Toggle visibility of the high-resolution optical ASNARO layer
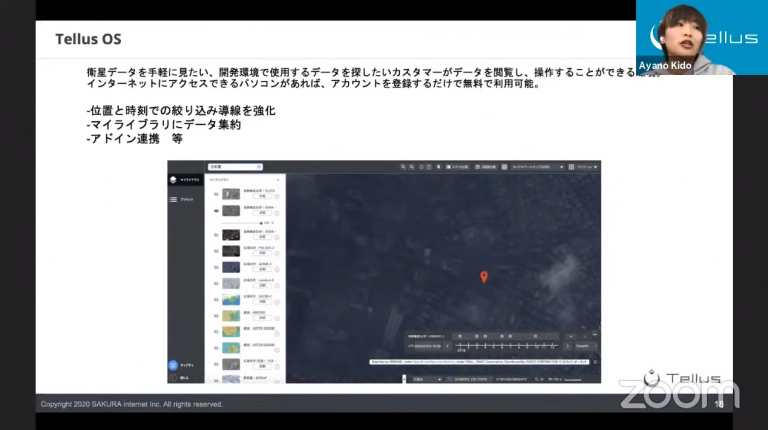The height and width of the screenshot is (430, 768). (x=216, y=211)
